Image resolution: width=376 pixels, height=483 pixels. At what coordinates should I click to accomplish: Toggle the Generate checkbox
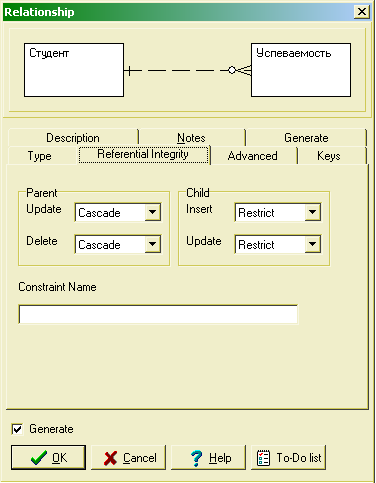17,429
